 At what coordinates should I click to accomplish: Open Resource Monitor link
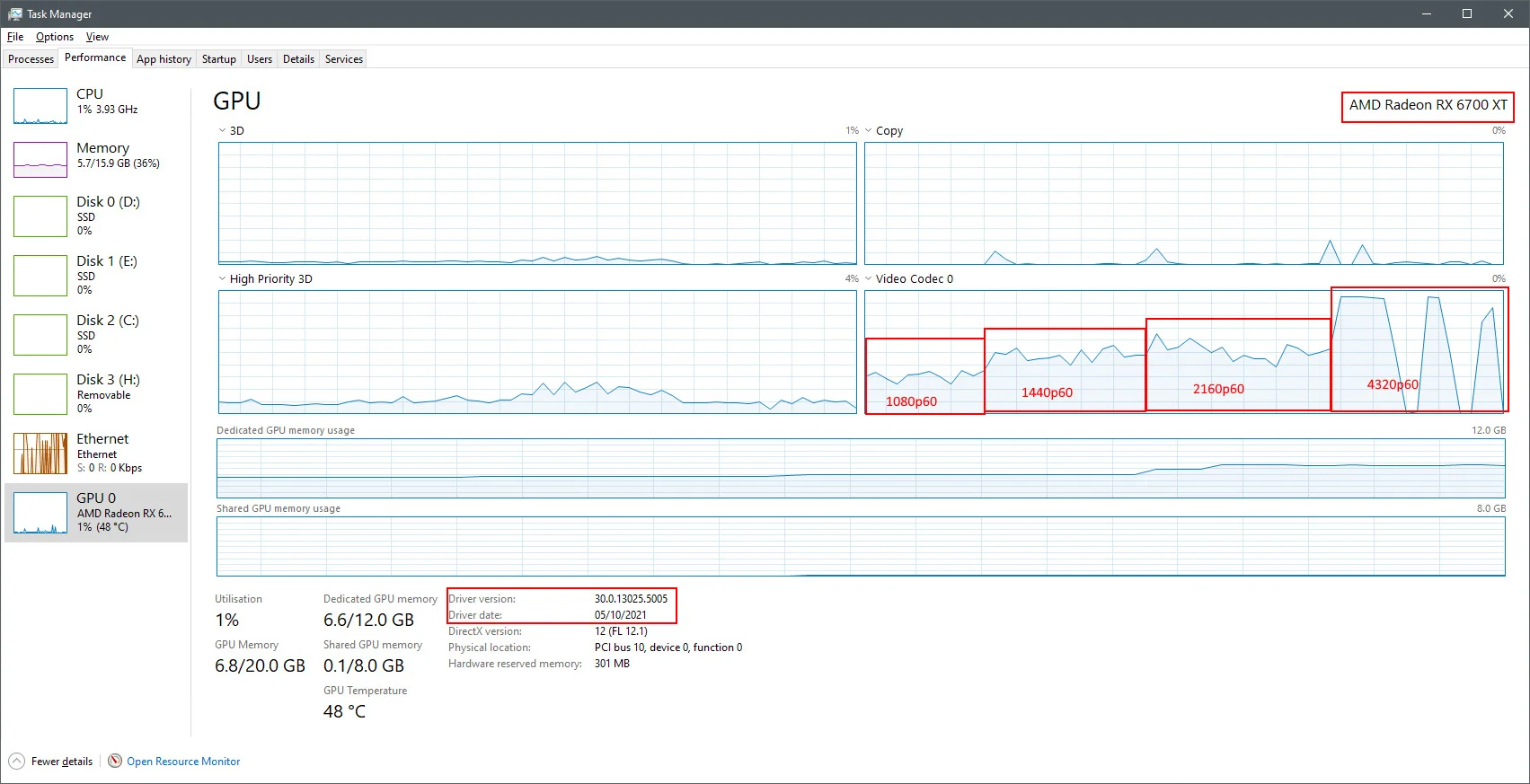[x=183, y=762]
